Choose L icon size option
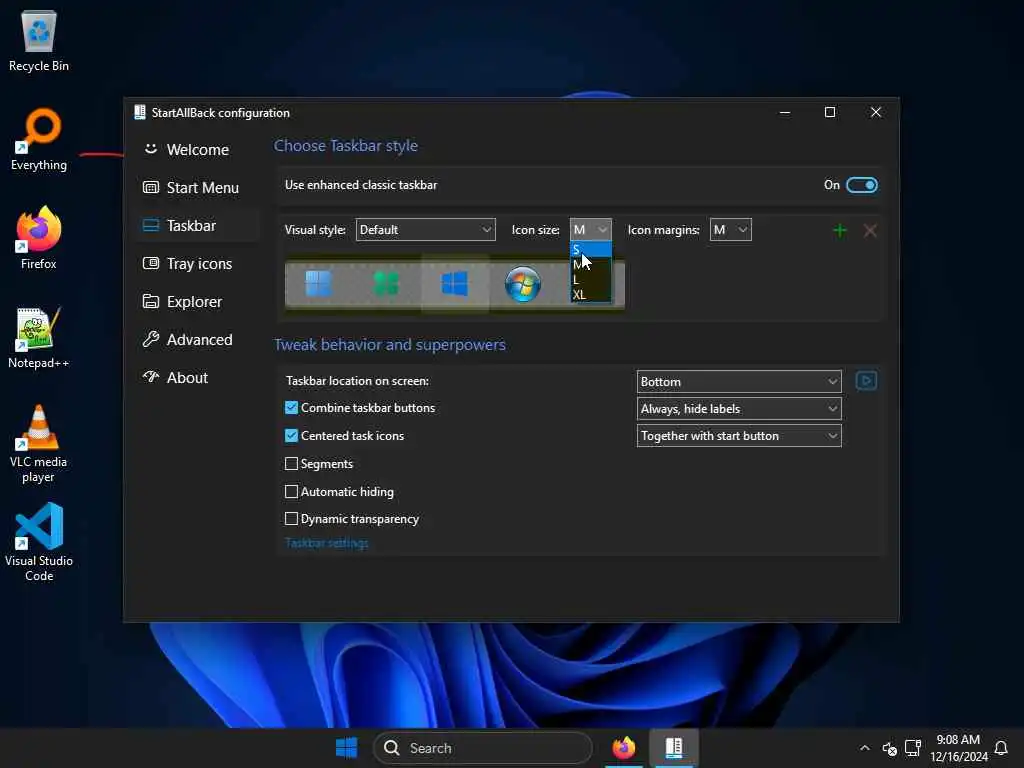Viewport: 1024px width, 768px height. pos(590,280)
